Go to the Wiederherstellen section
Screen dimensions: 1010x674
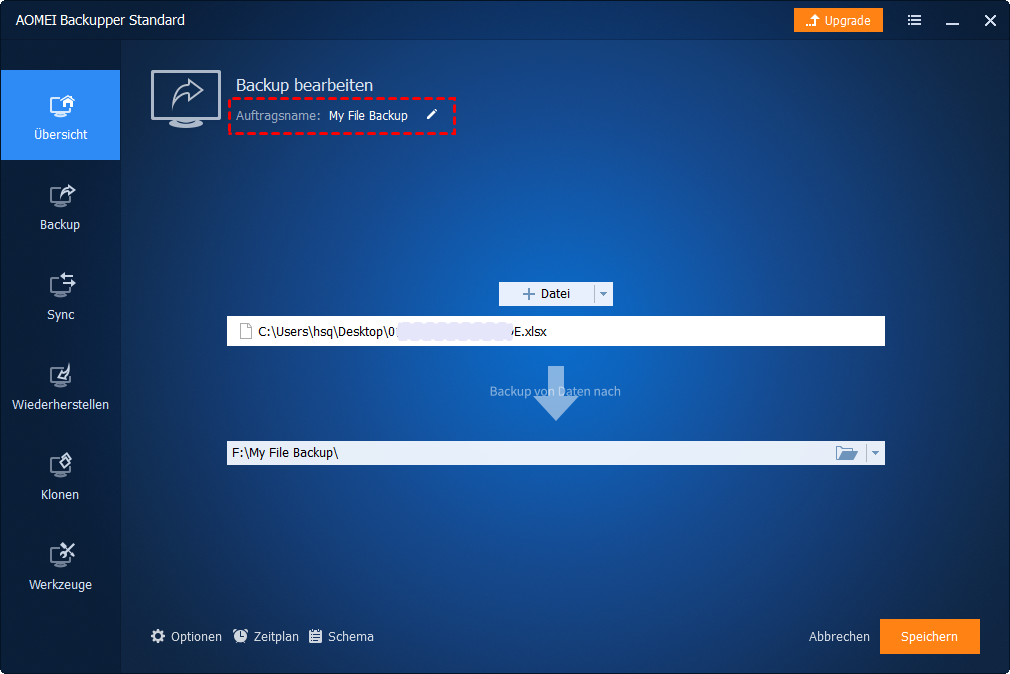(x=61, y=387)
